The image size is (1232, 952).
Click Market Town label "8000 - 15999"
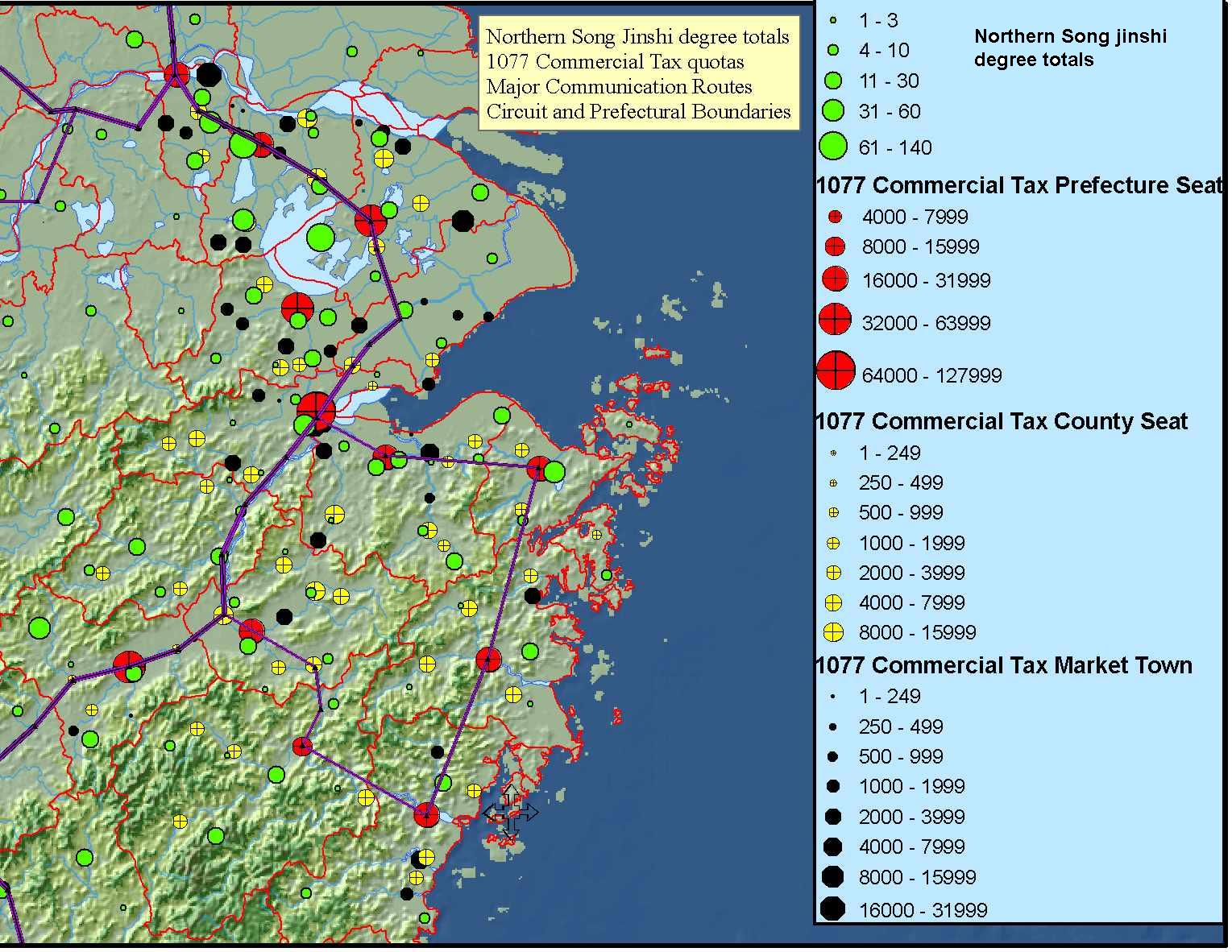[918, 877]
